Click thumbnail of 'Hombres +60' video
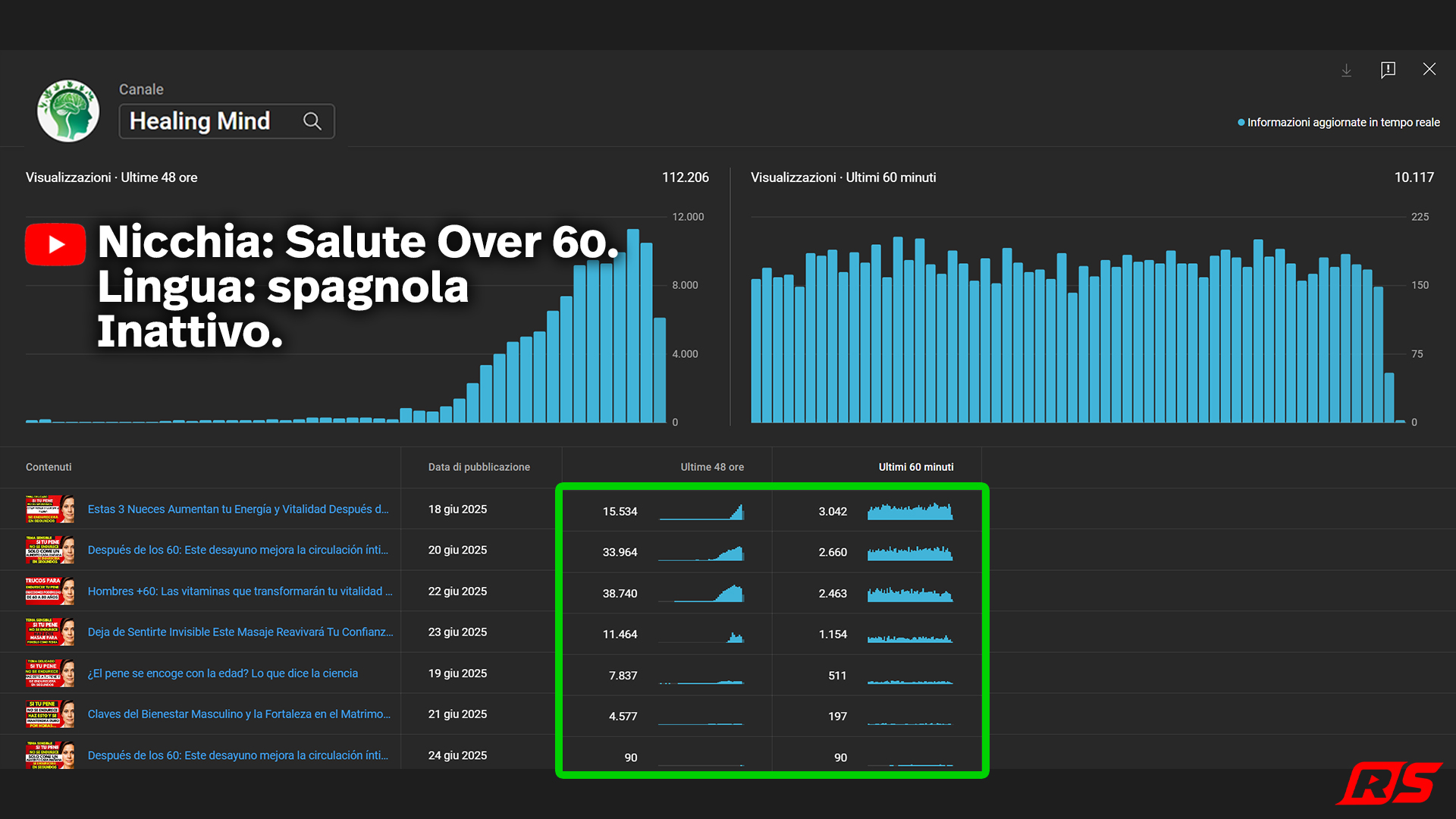1456x819 pixels. click(x=50, y=591)
